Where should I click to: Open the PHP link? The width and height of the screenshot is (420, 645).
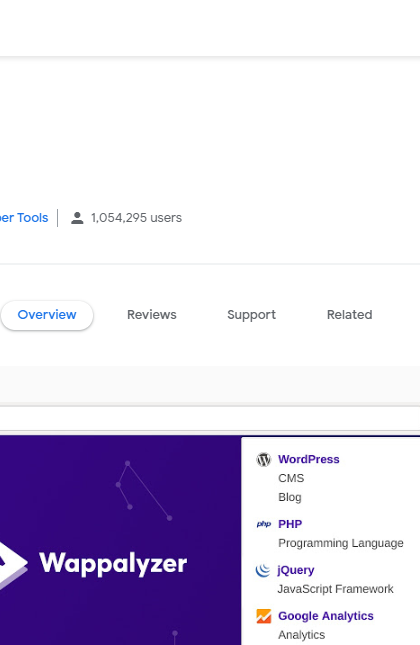tap(290, 524)
